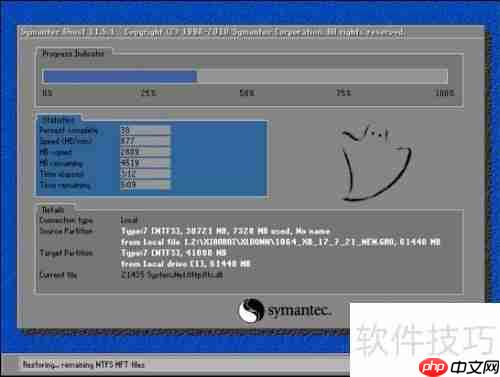The image size is (500, 377).
Task: Click the Progress Indicator group label
Action: tap(73, 53)
